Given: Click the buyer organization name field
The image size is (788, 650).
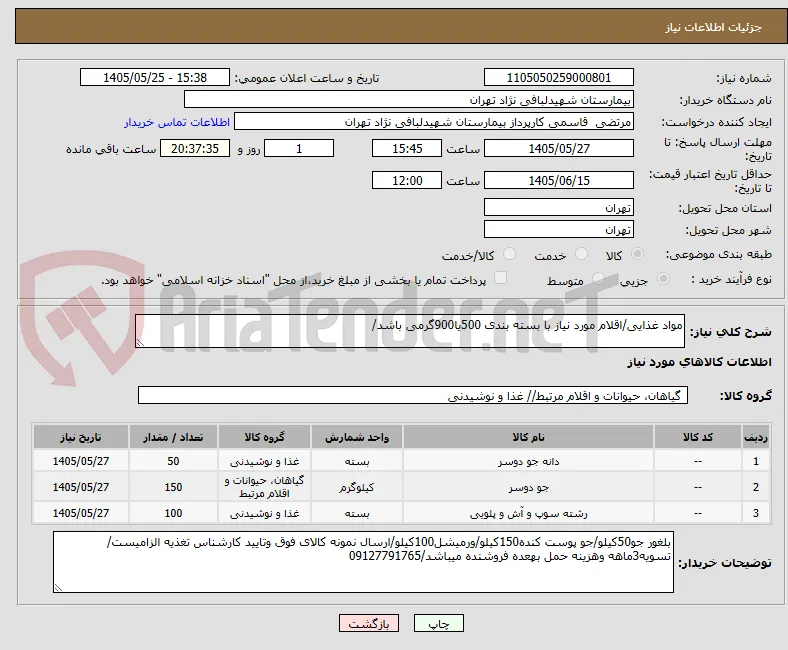Looking at the screenshot, I should 409,100.
